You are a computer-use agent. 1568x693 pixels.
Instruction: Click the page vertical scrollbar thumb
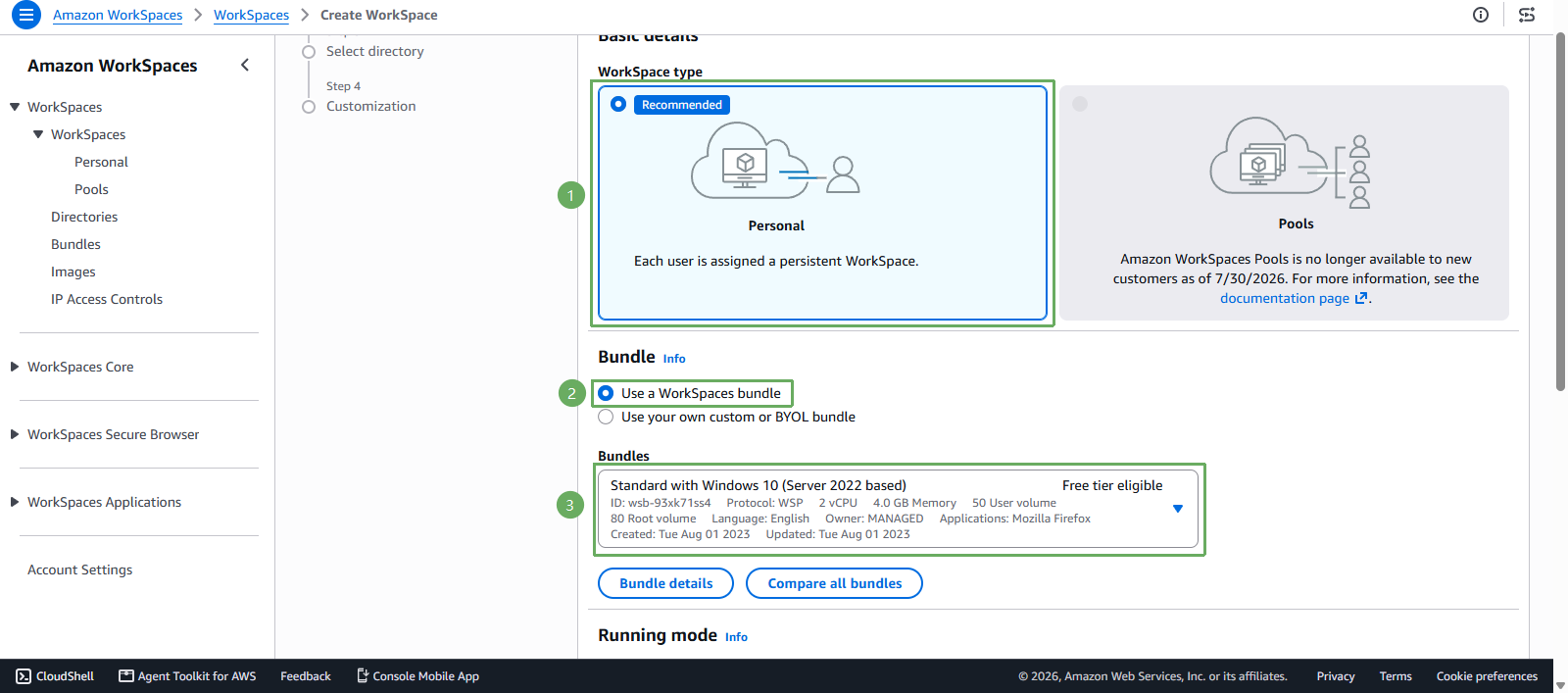1560,213
